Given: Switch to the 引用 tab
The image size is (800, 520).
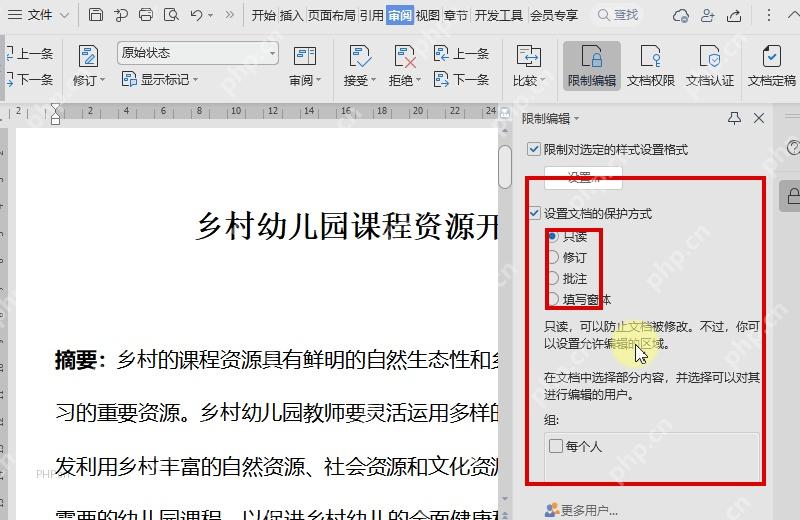Looking at the screenshot, I should point(371,16).
